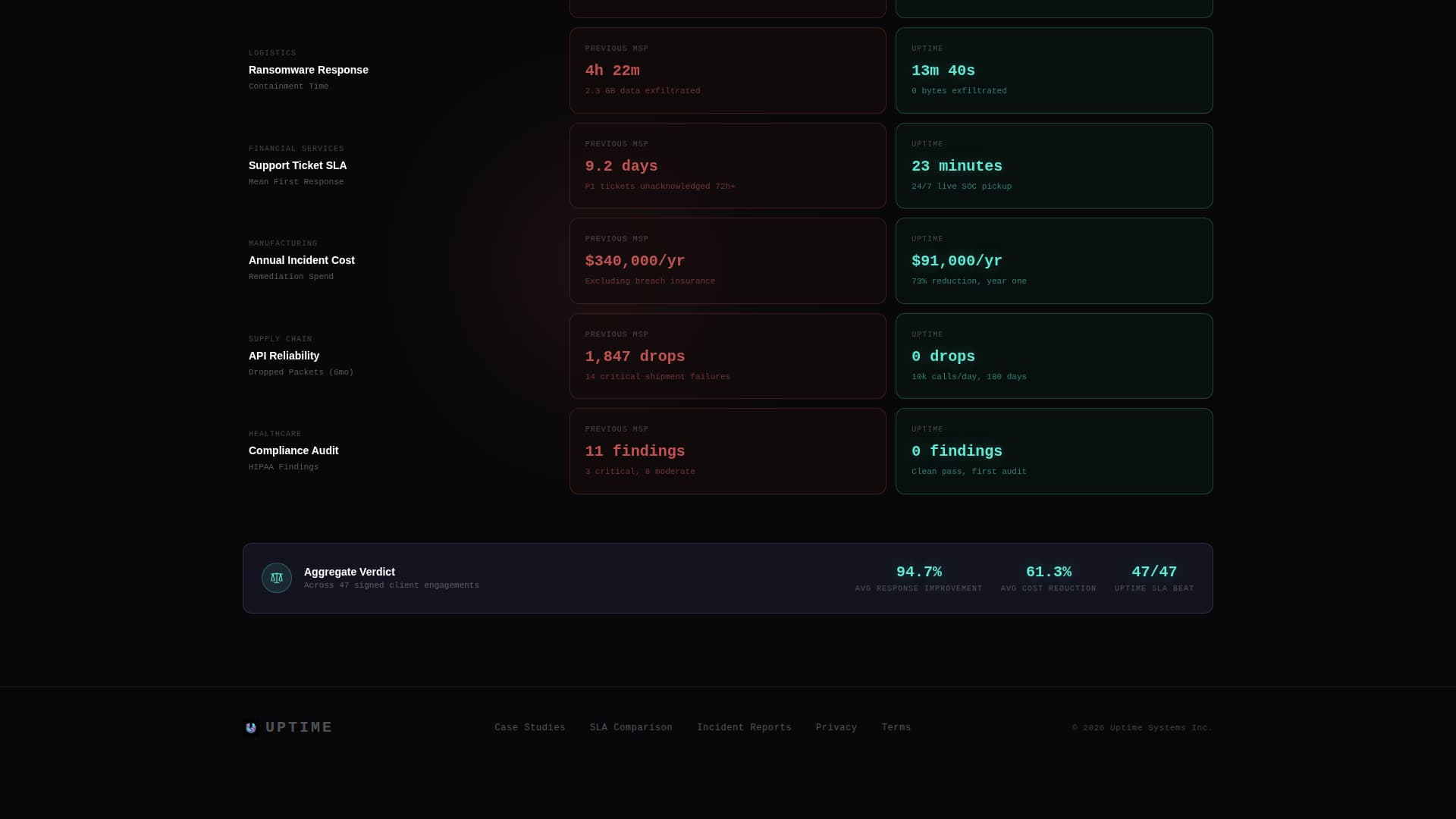Go to Incident Reports in footer
The height and width of the screenshot is (819, 1456).
744,728
